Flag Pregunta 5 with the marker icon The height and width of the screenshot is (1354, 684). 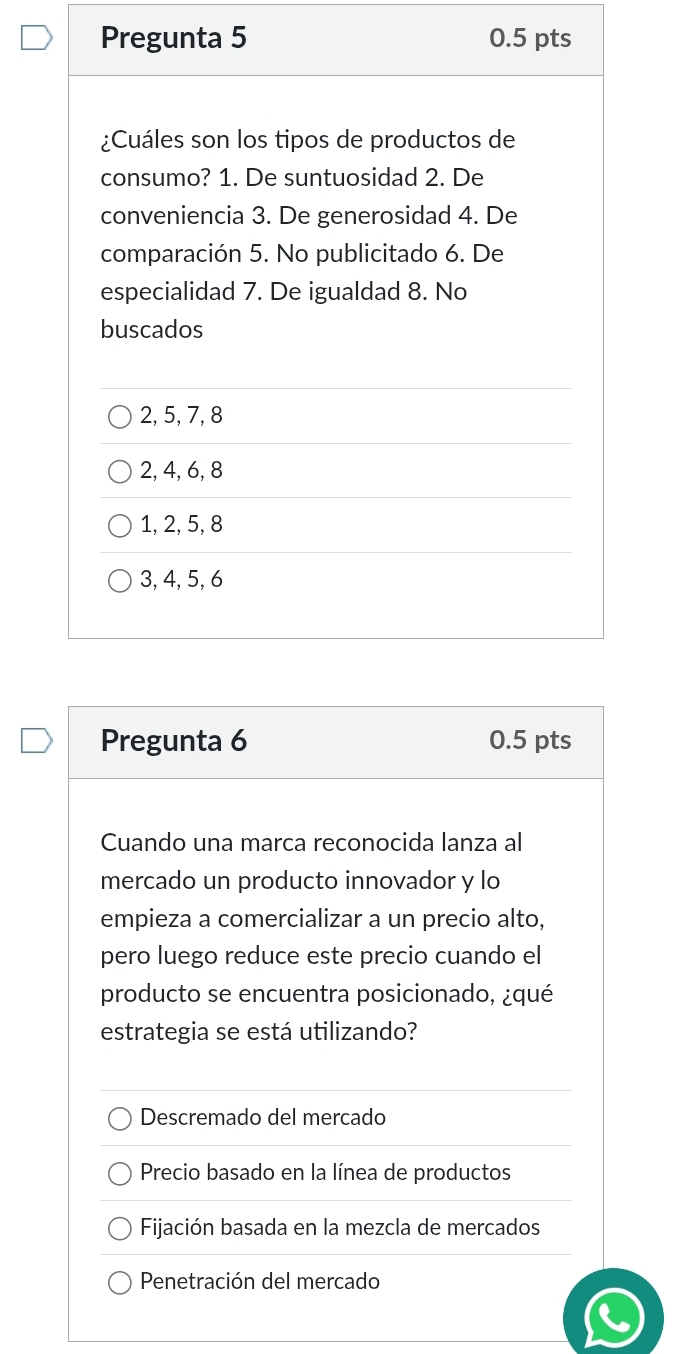(x=36, y=39)
